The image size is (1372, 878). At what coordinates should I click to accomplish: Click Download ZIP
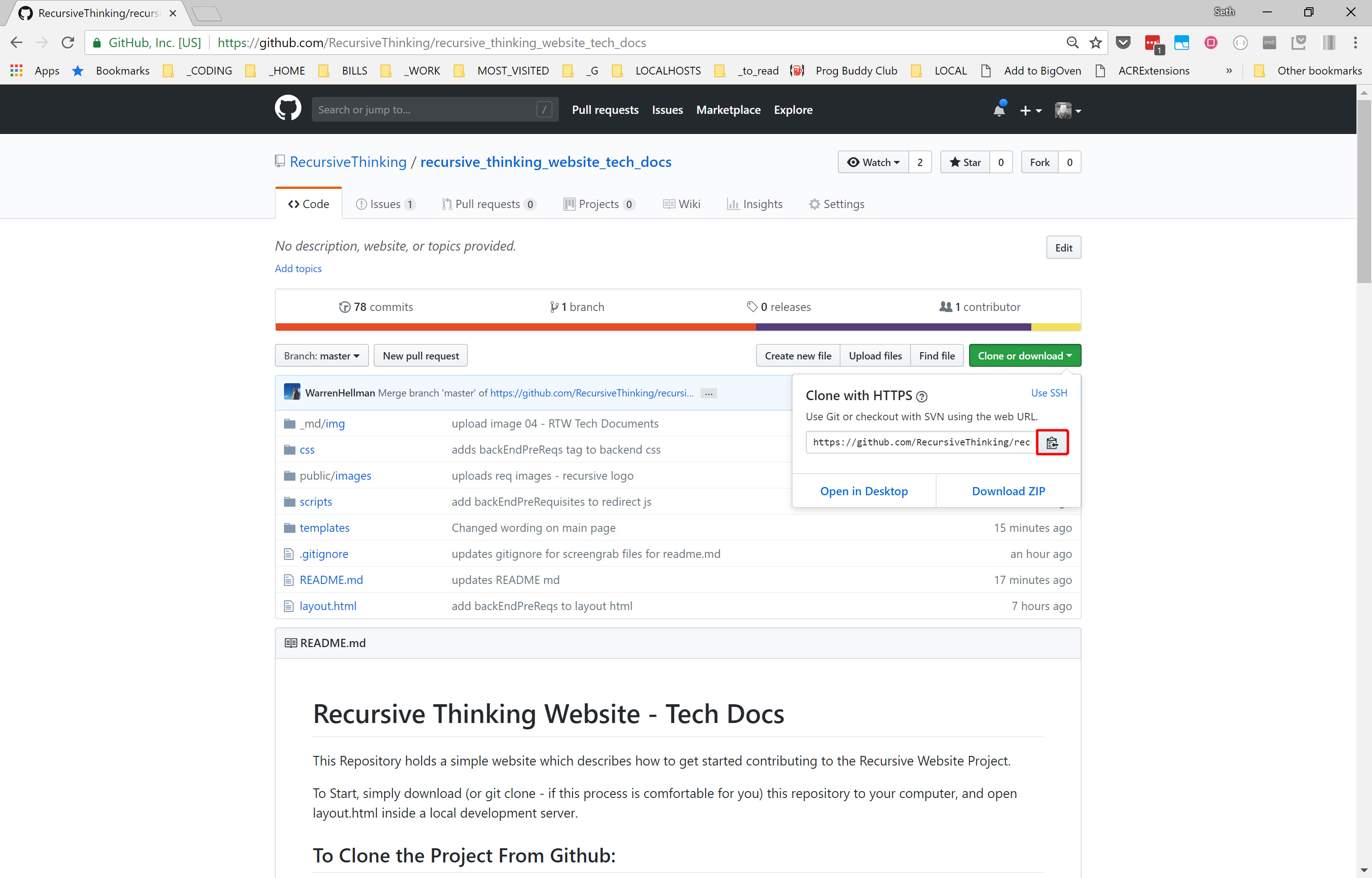click(1008, 491)
